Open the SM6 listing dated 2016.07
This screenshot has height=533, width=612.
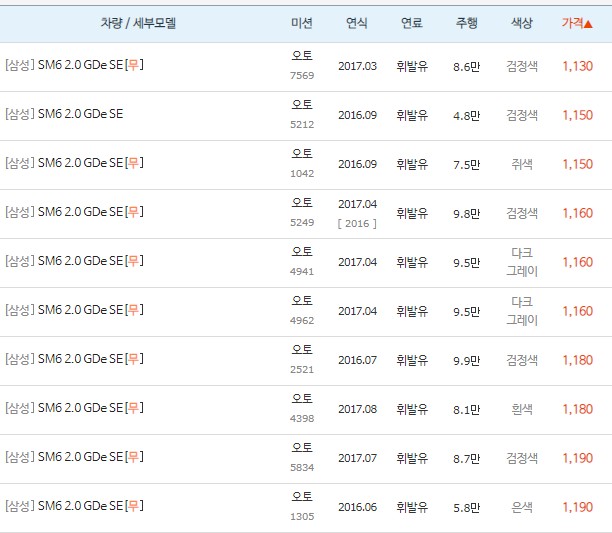pos(74,359)
